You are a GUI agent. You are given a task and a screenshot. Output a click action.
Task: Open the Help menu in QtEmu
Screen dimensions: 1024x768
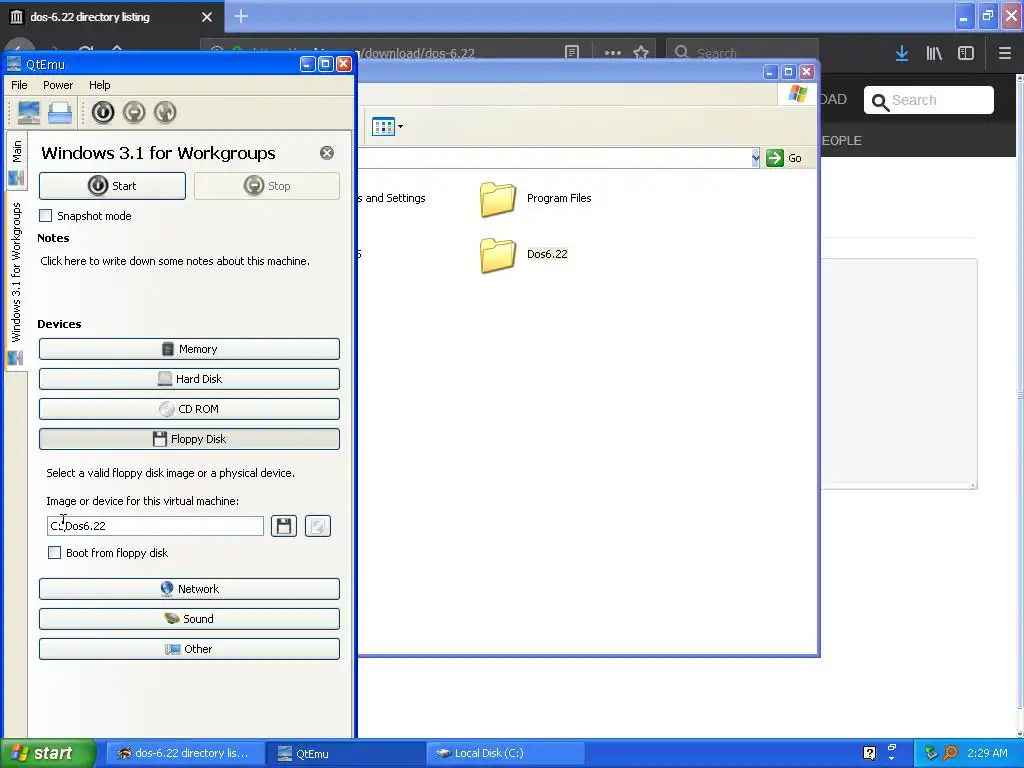(x=100, y=85)
